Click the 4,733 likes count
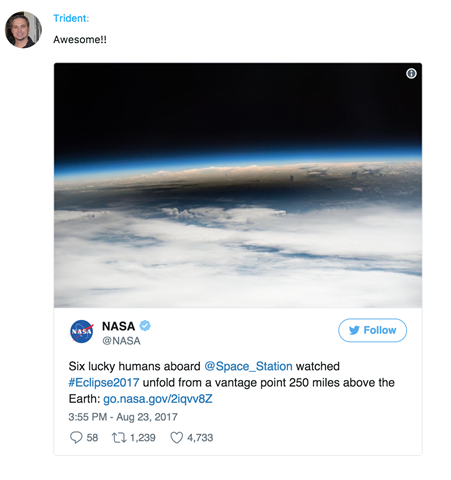The width and height of the screenshot is (451, 480). [200, 437]
